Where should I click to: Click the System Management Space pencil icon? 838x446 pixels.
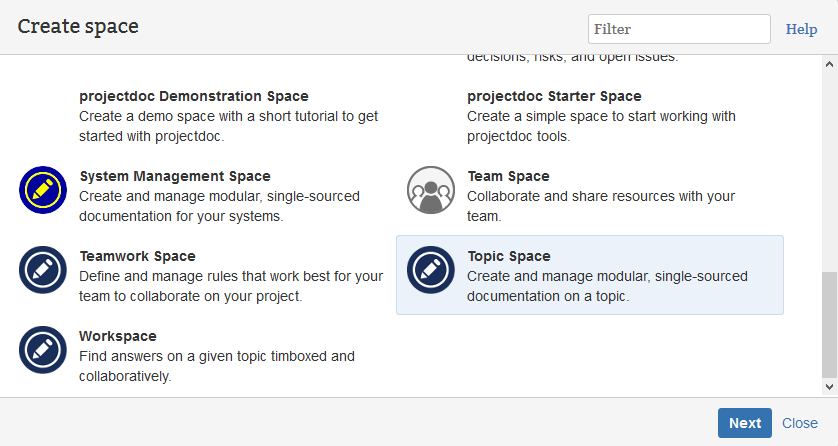pyautogui.click(x=43, y=190)
